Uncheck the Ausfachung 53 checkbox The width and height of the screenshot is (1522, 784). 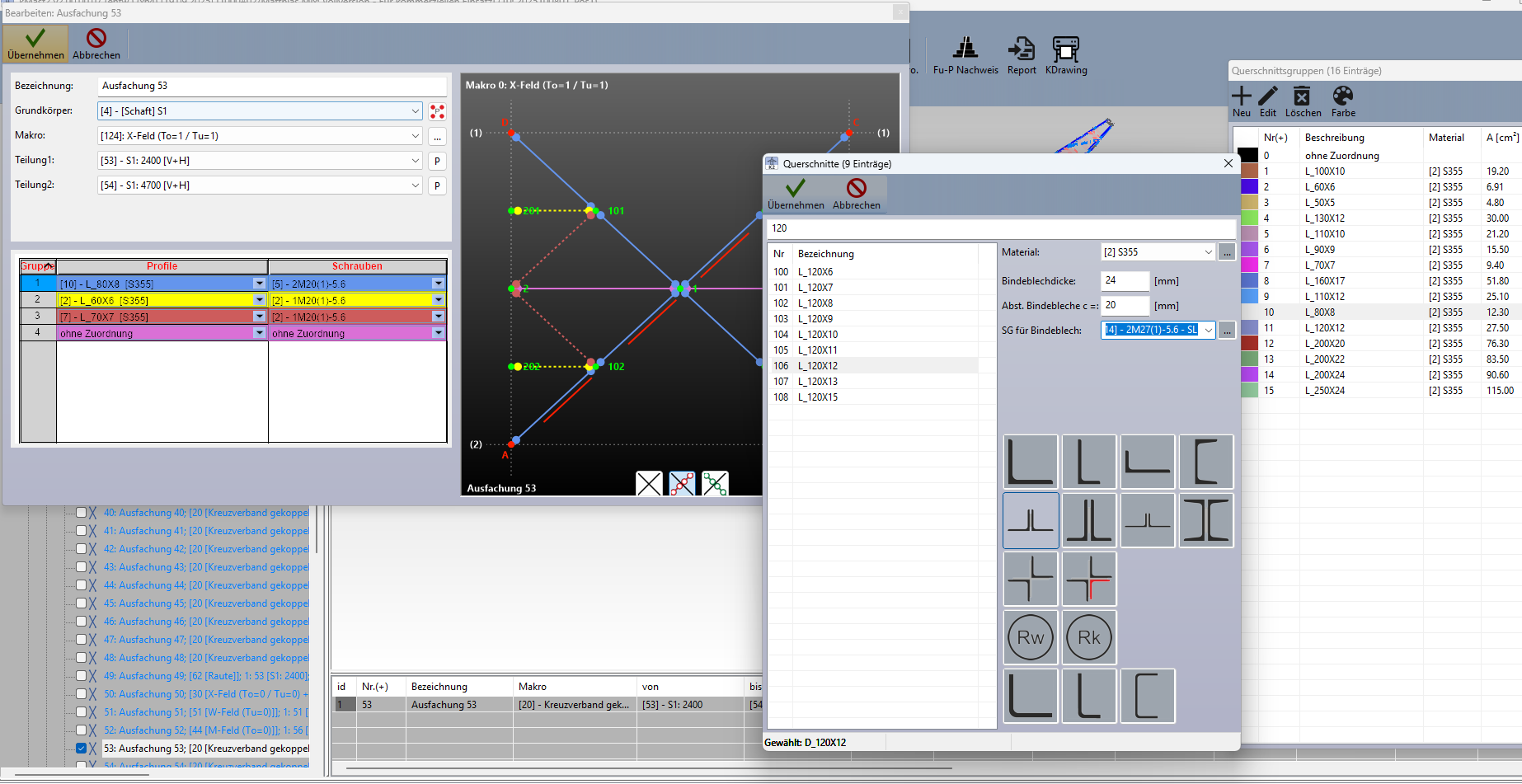[81, 749]
